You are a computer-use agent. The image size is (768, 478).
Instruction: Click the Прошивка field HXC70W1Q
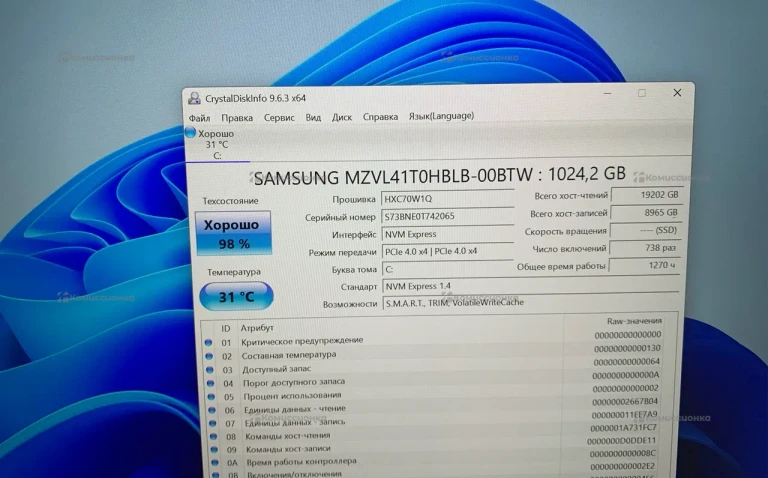(x=447, y=198)
